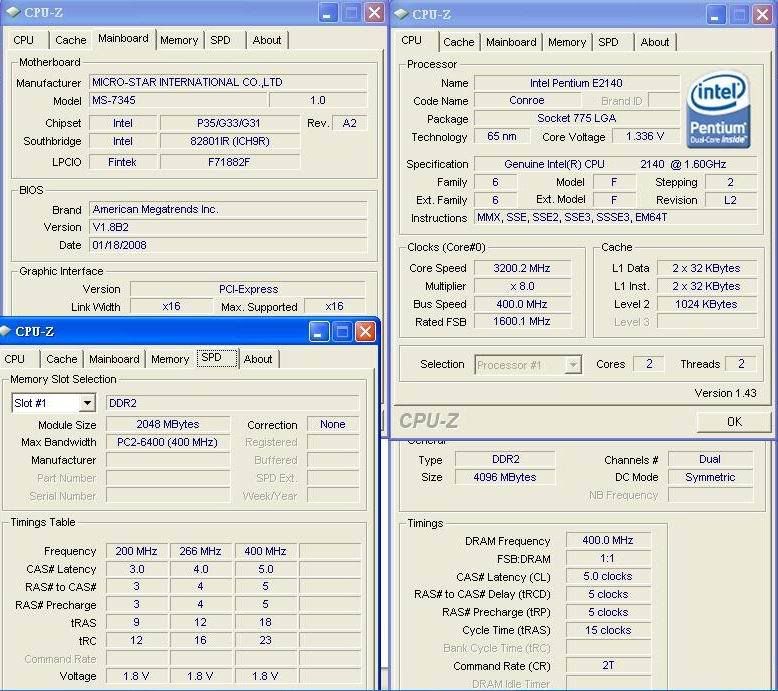
Task: Click the F71882F LPCIO field
Action: point(229,162)
